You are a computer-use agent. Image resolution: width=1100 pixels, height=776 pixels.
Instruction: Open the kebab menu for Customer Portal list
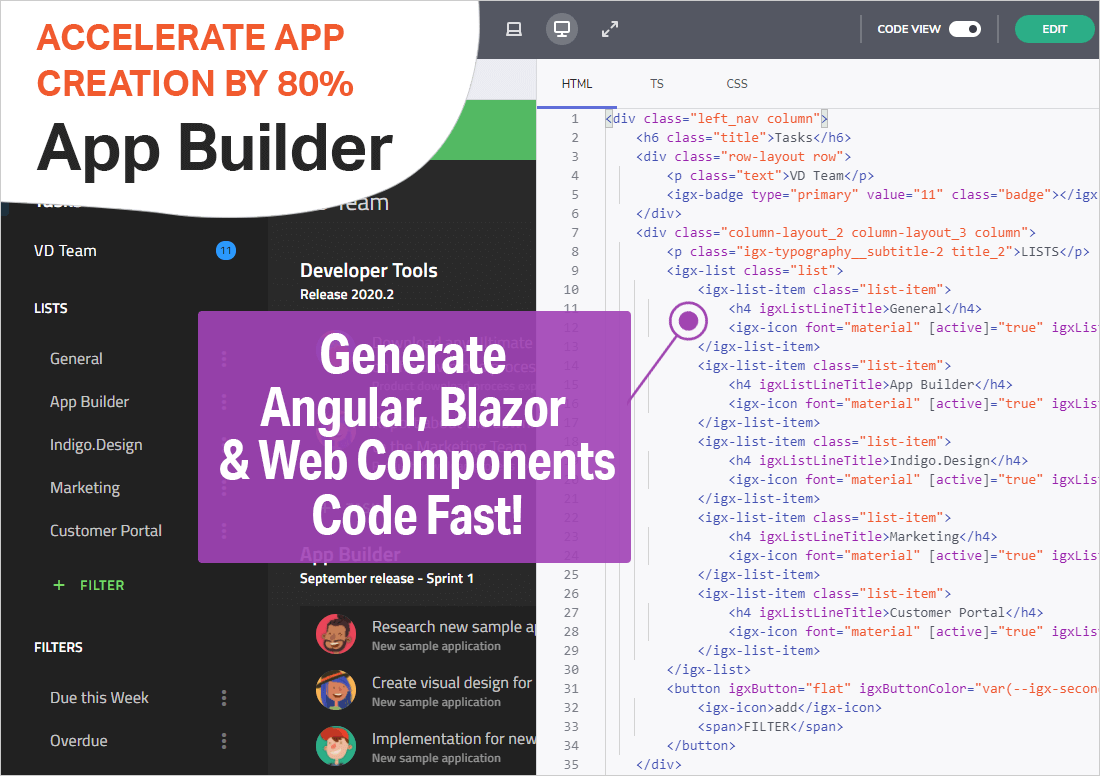[224, 530]
